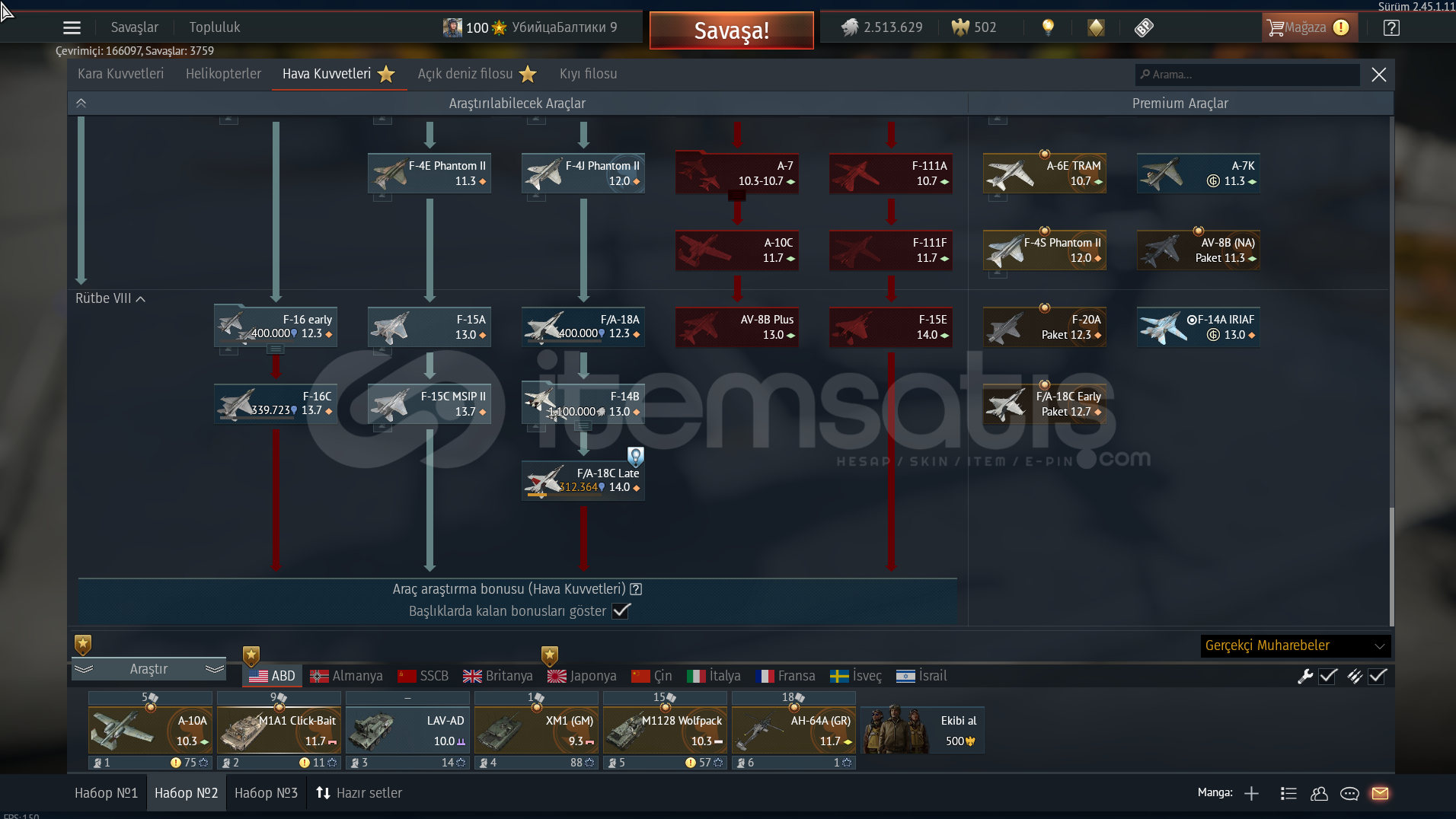Viewport: 1456px width, 819px height.
Task: Open the friends contacts icon
Action: 1319,794
